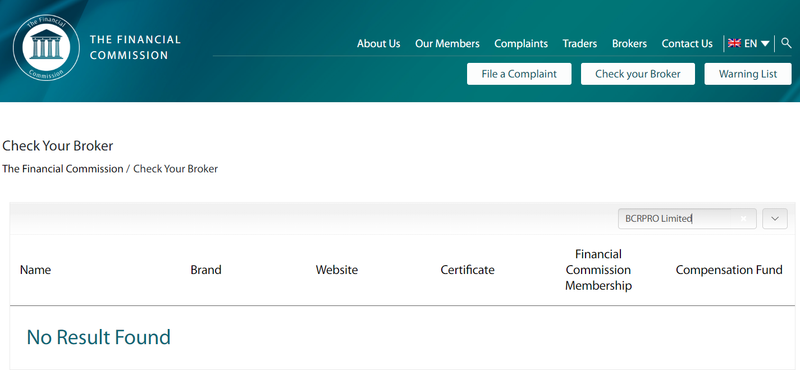Click the File a Complaint button
800x370 pixels.
pos(519,74)
